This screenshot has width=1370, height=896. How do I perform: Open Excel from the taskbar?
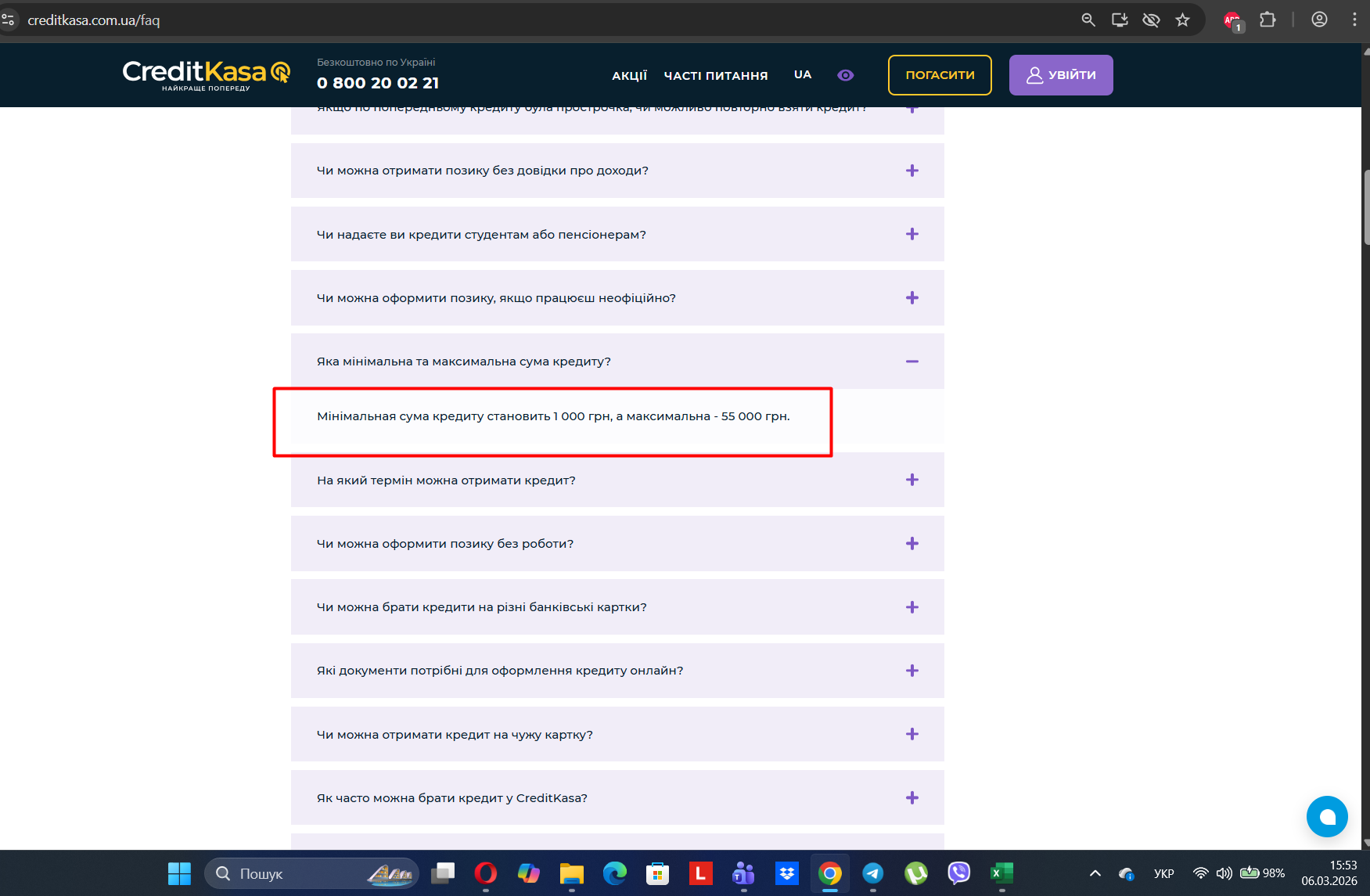(1002, 873)
